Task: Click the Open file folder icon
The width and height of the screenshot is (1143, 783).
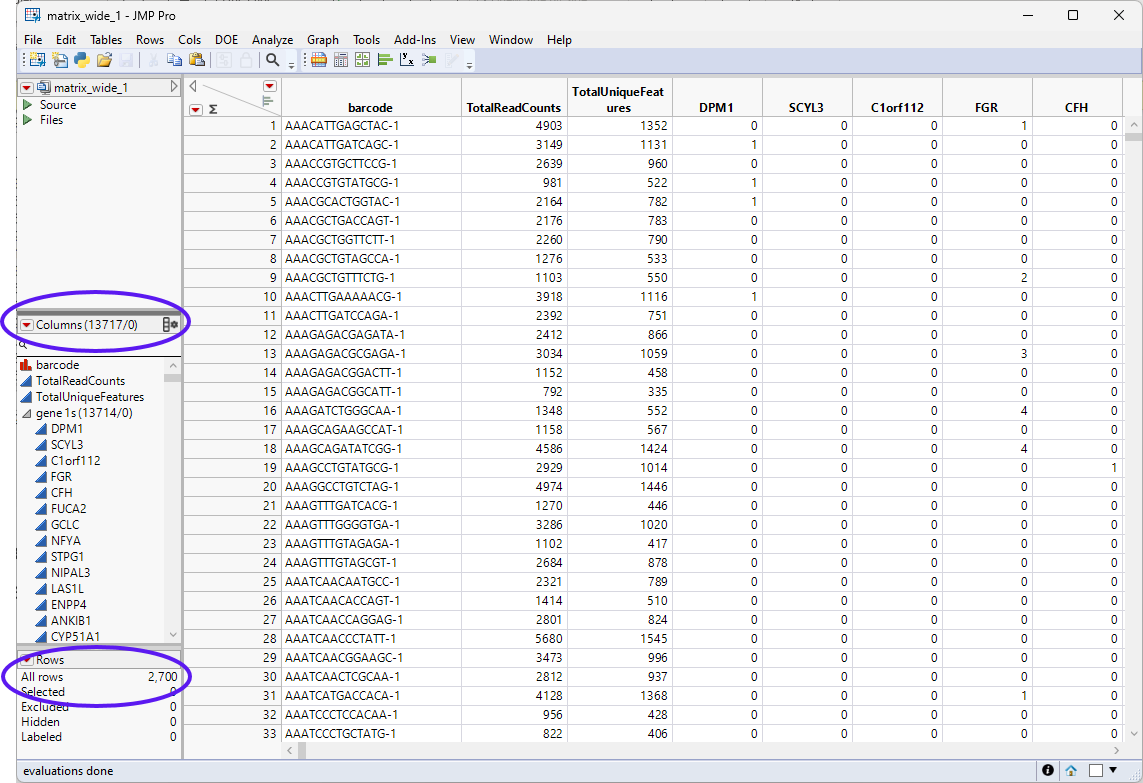Action: (104, 60)
